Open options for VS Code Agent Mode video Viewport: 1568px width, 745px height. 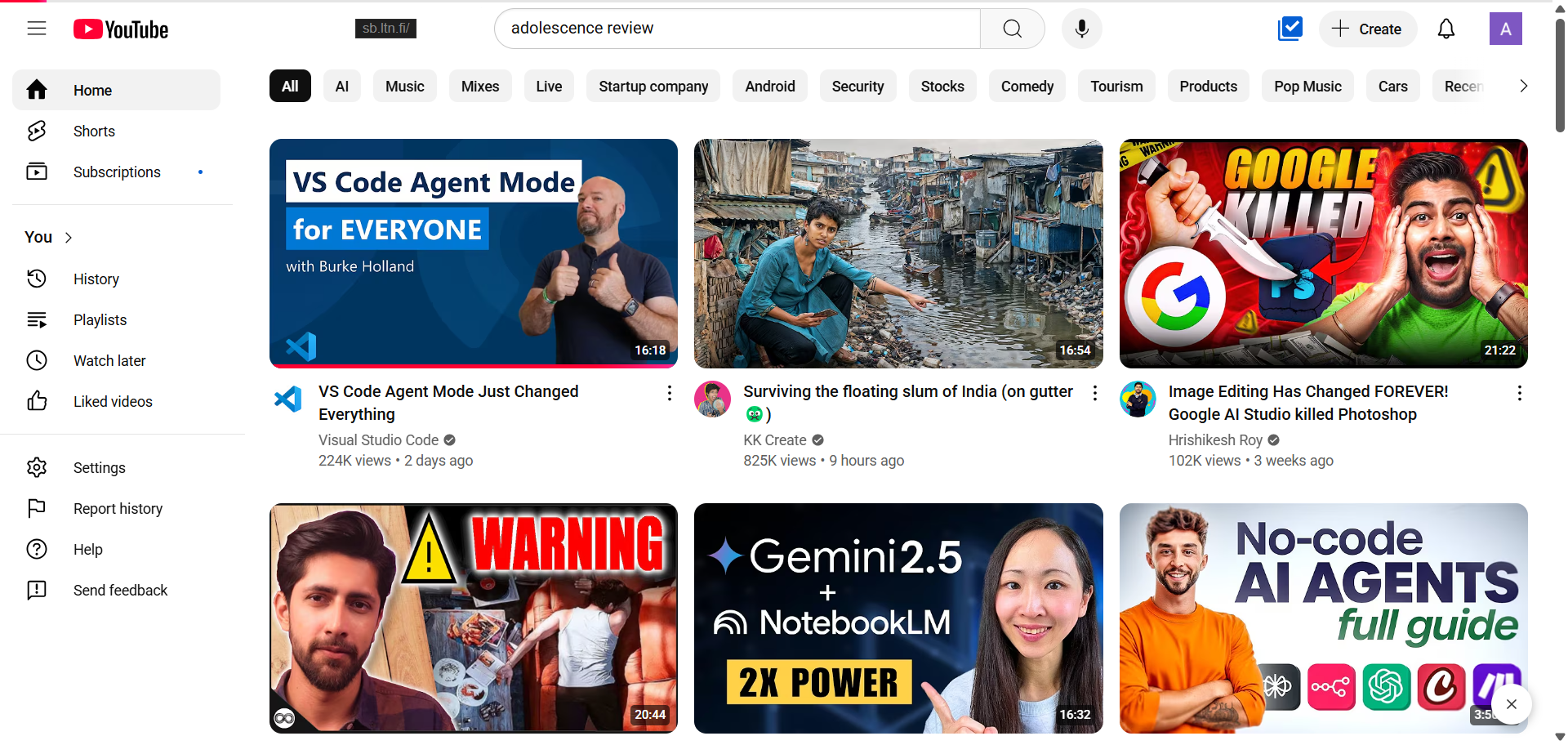pyautogui.click(x=670, y=393)
